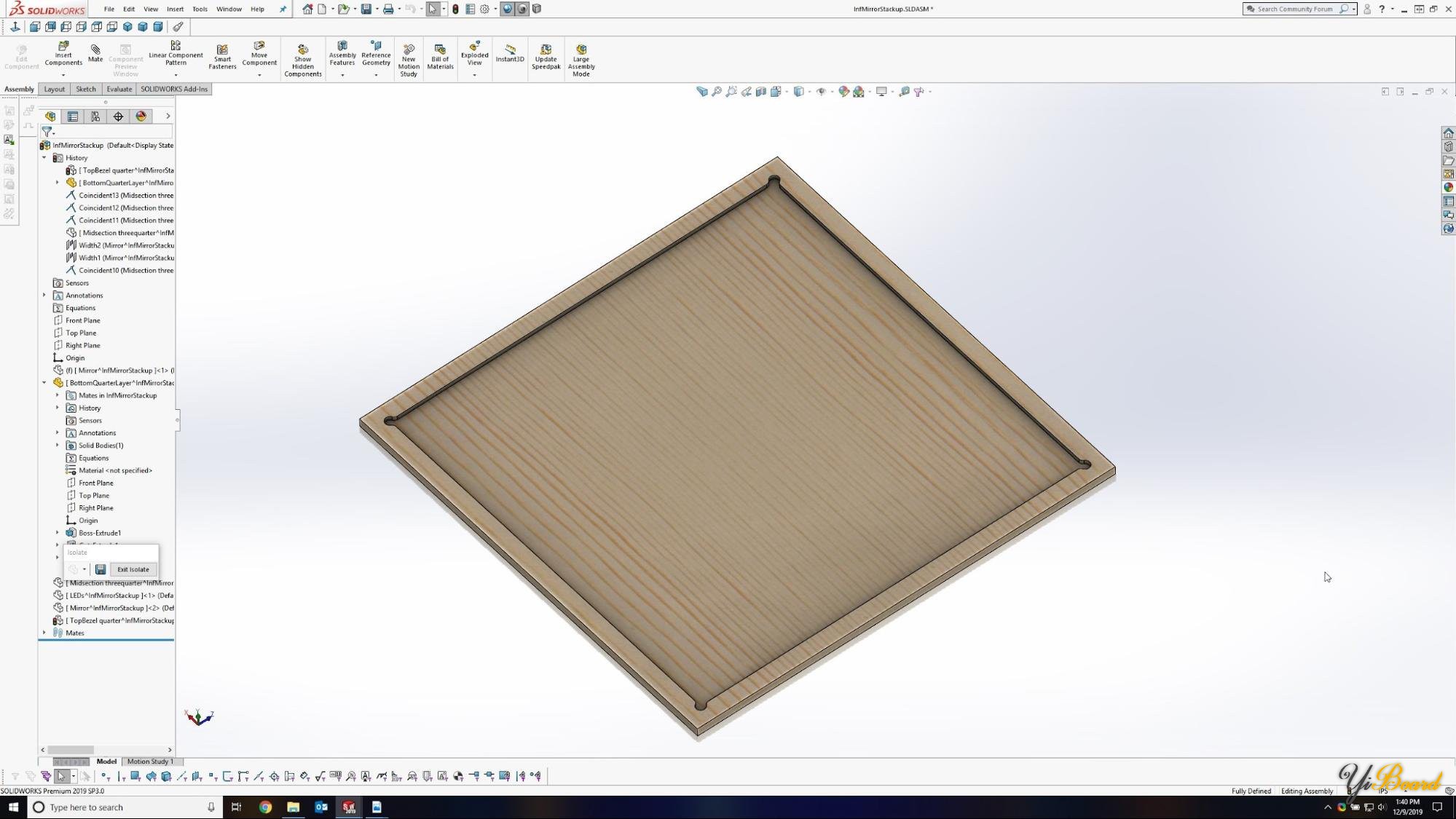Open the File menu
Image resolution: width=1456 pixels, height=819 pixels.
pos(109,9)
